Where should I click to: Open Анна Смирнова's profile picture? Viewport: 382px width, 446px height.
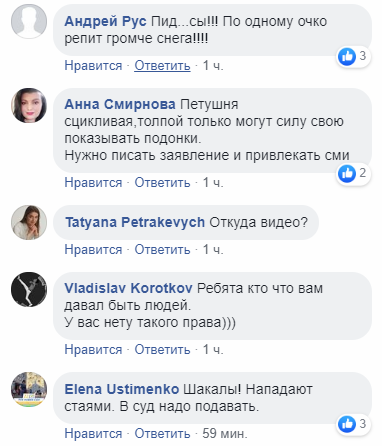29,106
